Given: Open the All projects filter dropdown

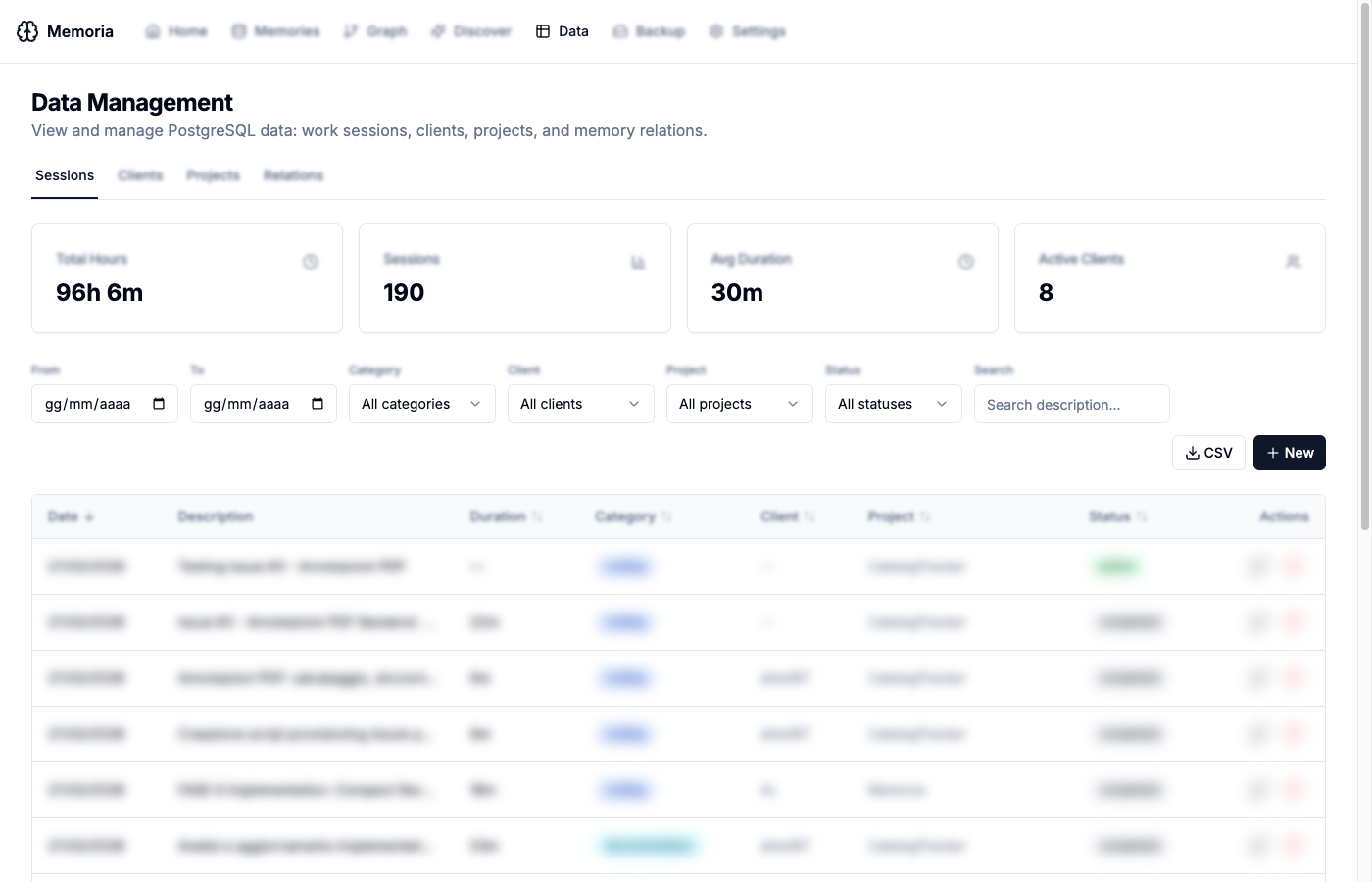Looking at the screenshot, I should [x=739, y=404].
